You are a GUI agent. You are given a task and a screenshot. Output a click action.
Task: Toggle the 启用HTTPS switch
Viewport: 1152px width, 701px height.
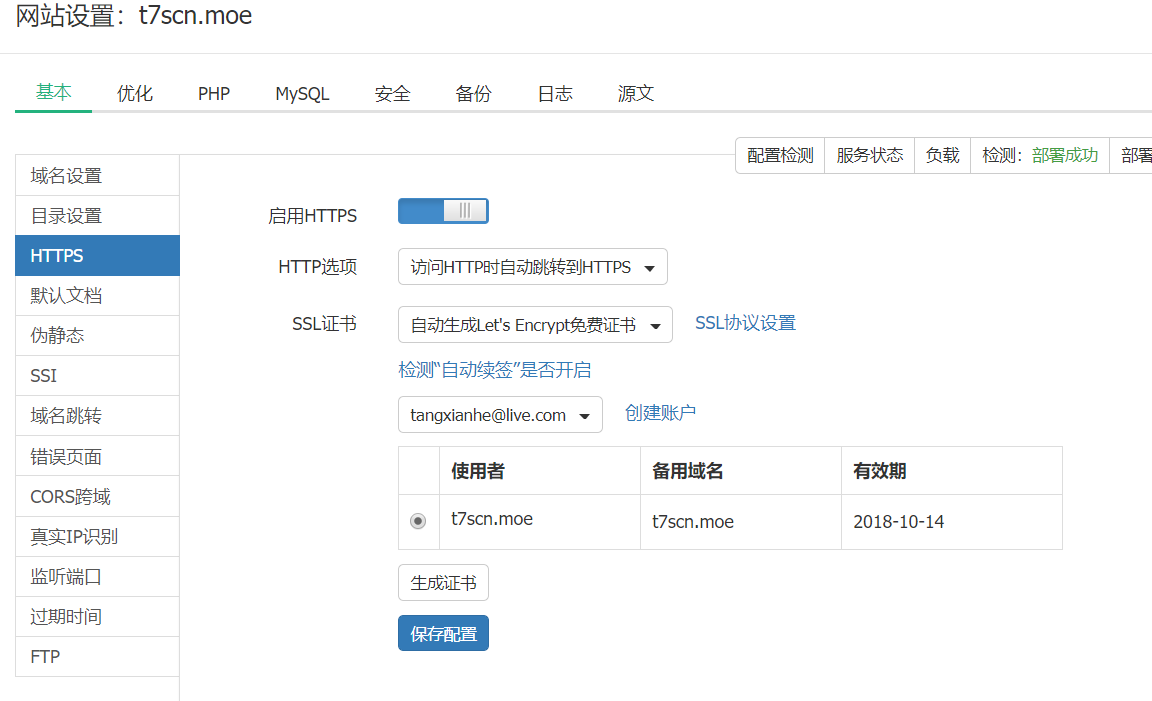tap(443, 211)
